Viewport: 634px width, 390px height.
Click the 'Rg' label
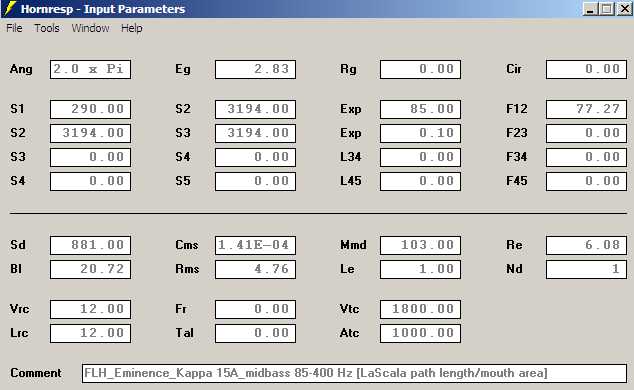(348, 70)
